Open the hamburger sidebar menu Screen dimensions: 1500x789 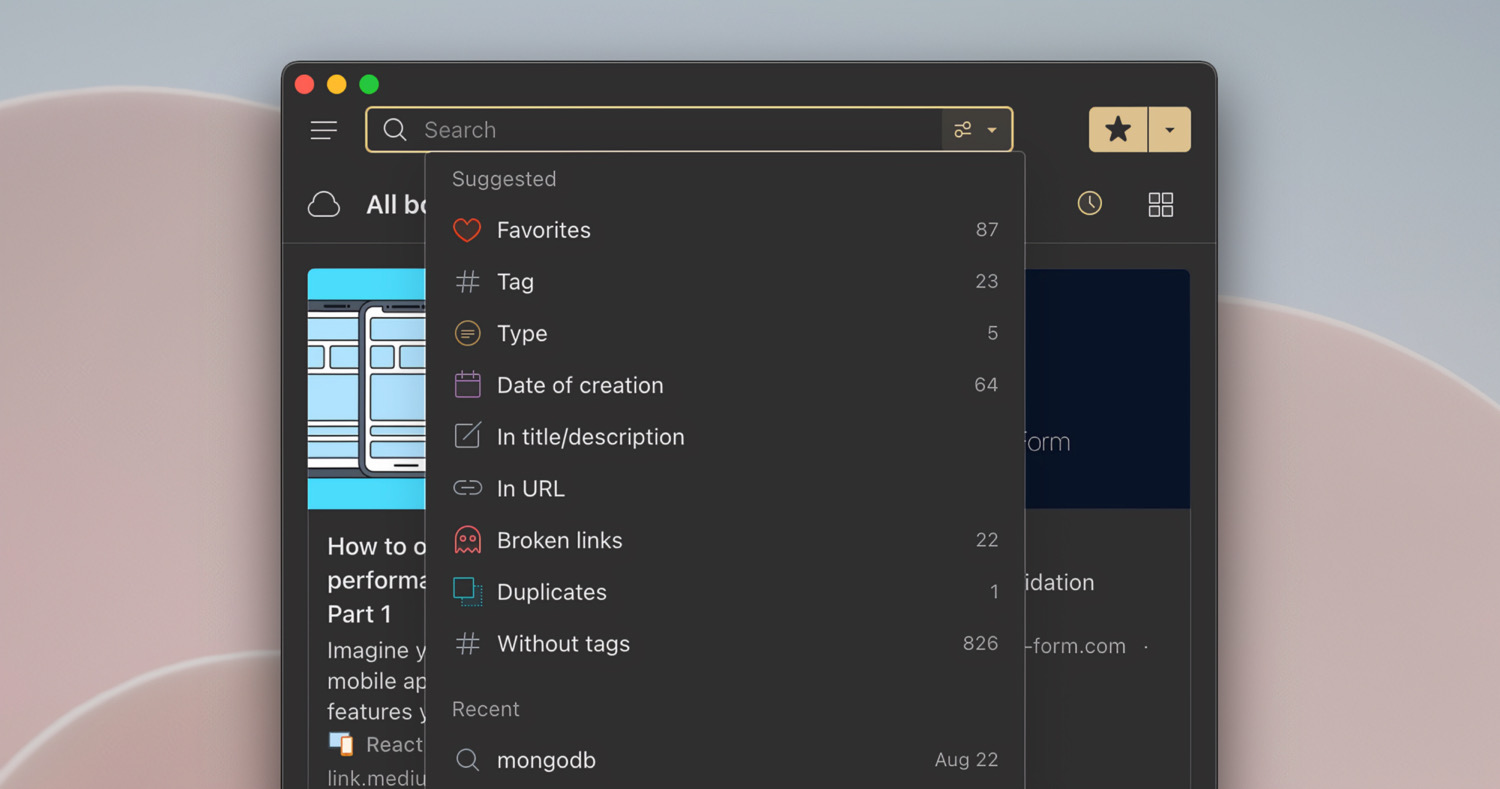click(x=324, y=130)
